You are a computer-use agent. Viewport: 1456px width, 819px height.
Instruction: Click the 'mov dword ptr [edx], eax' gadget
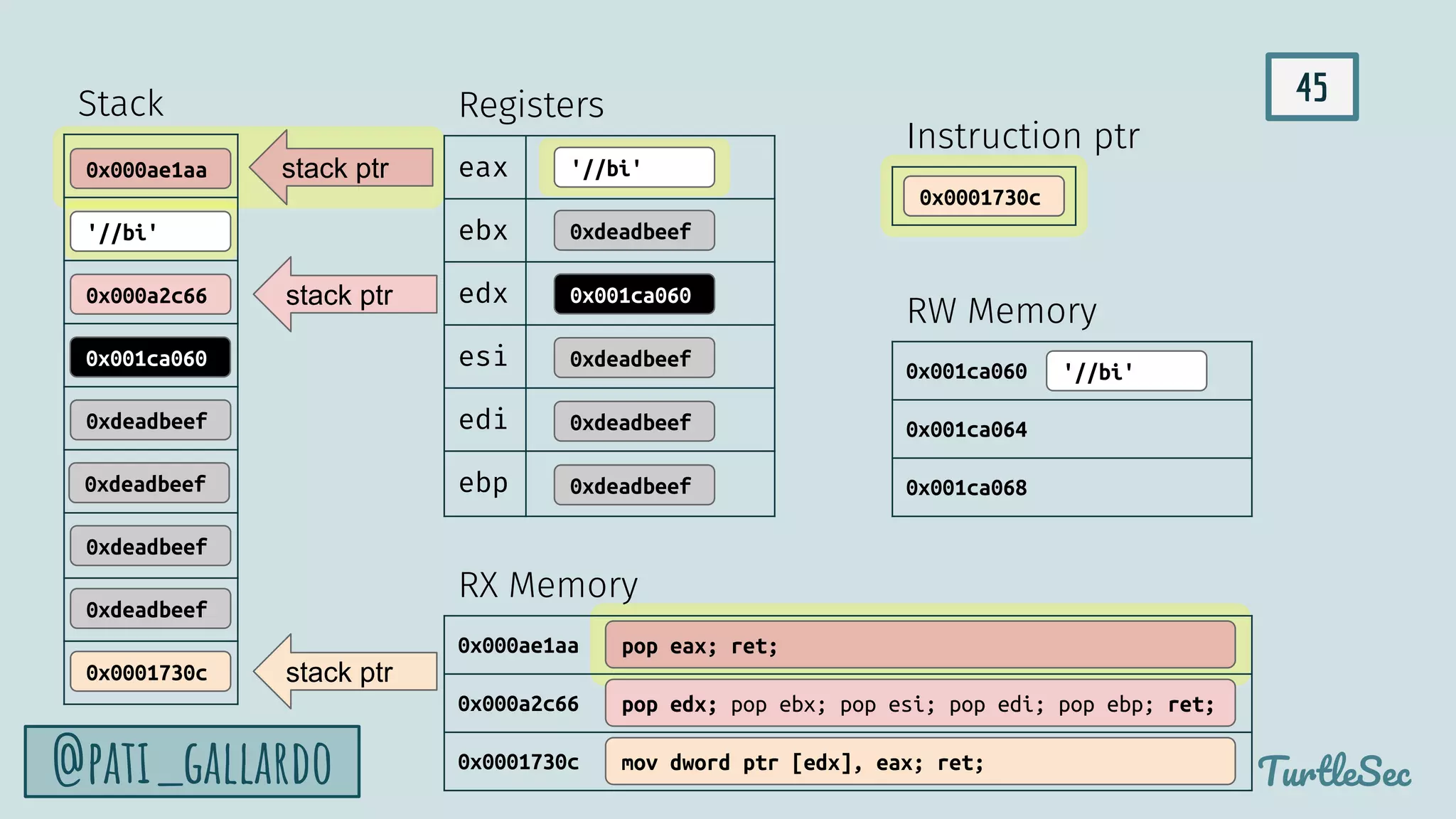[919, 762]
